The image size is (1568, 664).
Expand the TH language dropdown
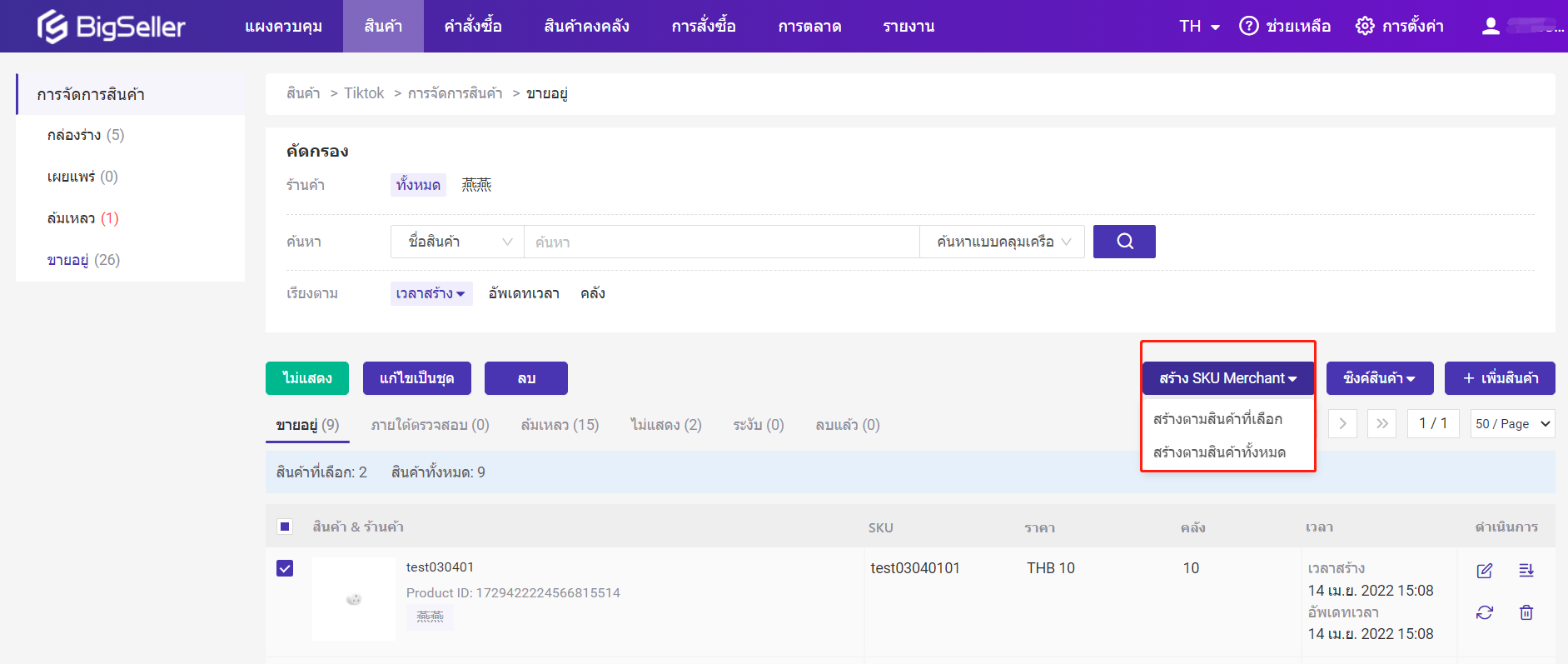pyautogui.click(x=1199, y=26)
